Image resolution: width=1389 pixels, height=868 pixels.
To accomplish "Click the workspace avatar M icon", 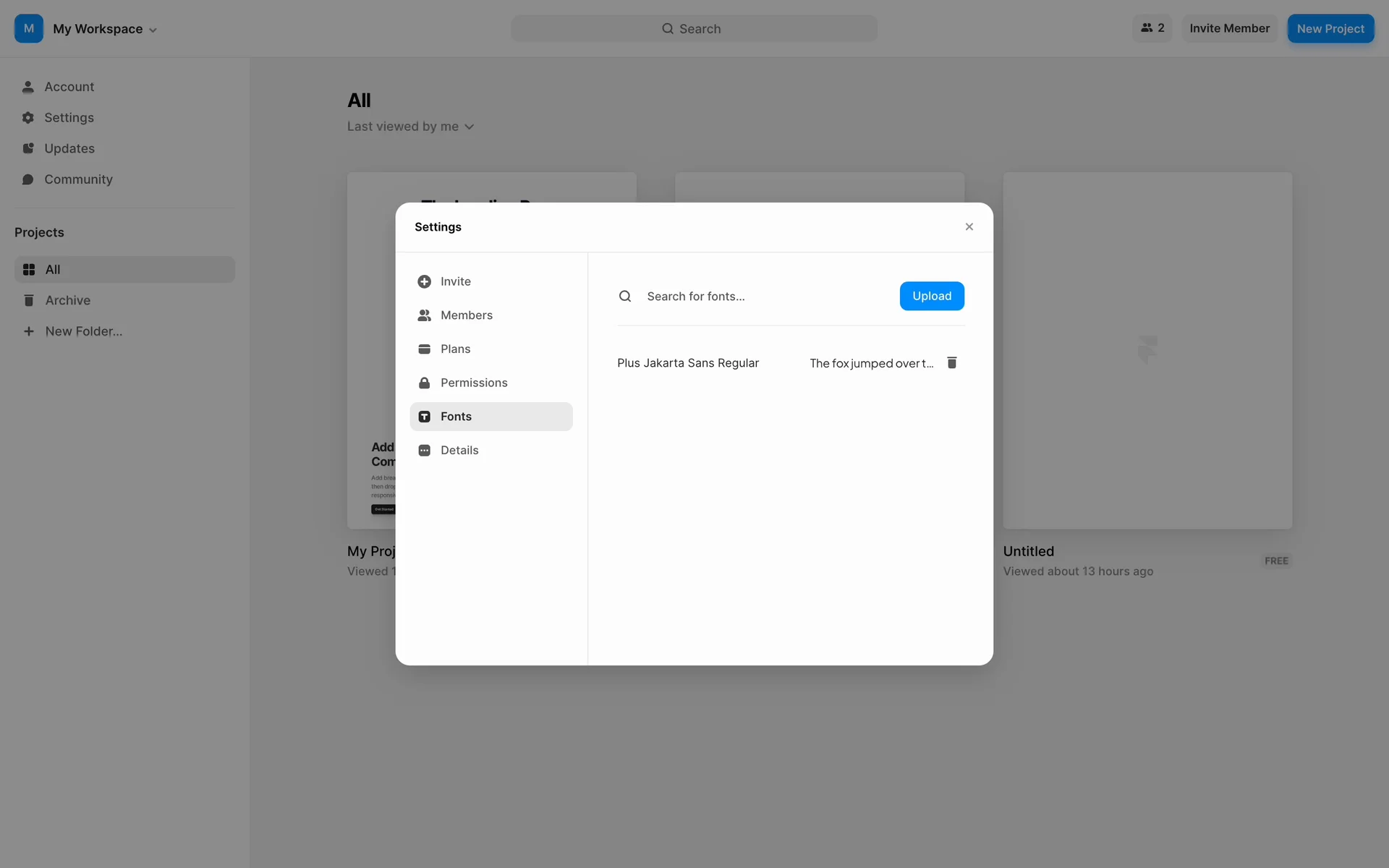I will point(29,28).
